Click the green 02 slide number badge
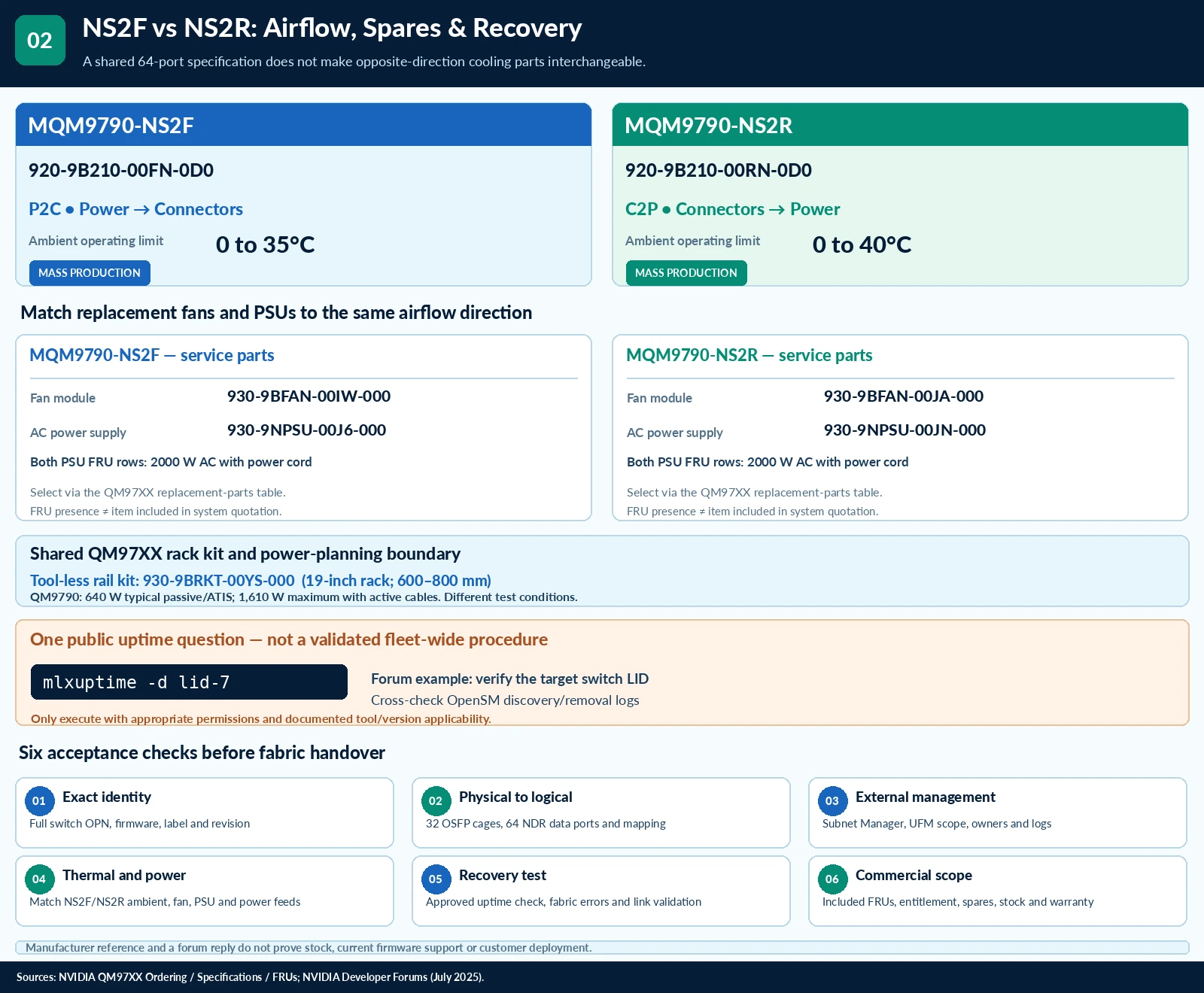This screenshot has height=993, width=1204. point(40,40)
